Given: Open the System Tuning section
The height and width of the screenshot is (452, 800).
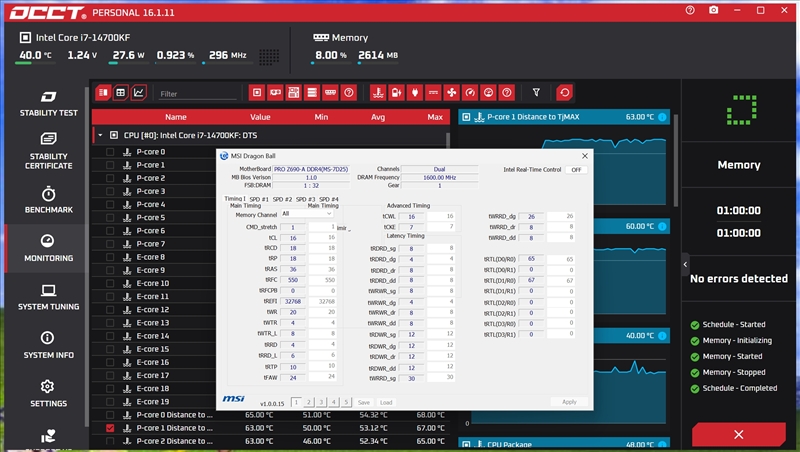Looking at the screenshot, I should (x=48, y=297).
